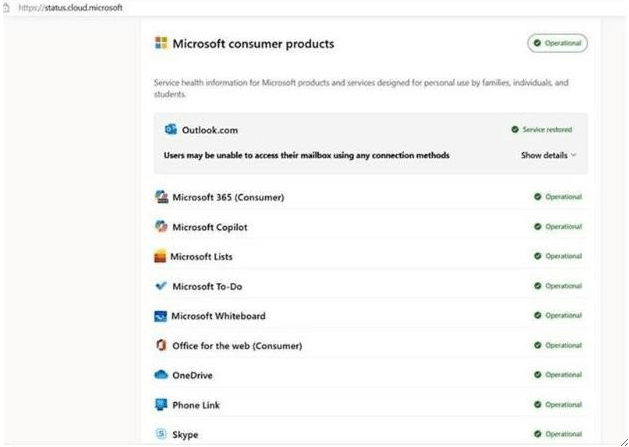Image resolution: width=629 pixels, height=447 pixels.
Task: Select the OneDrive row label
Action: (x=193, y=375)
